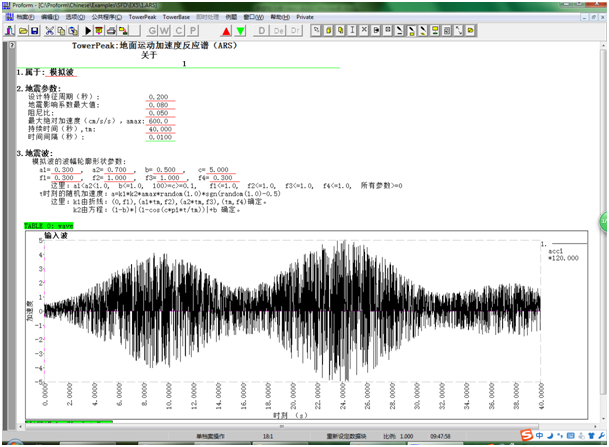The width and height of the screenshot is (609, 447).
Task: Click the yellow box over green bar icon
Action: tap(435, 30)
